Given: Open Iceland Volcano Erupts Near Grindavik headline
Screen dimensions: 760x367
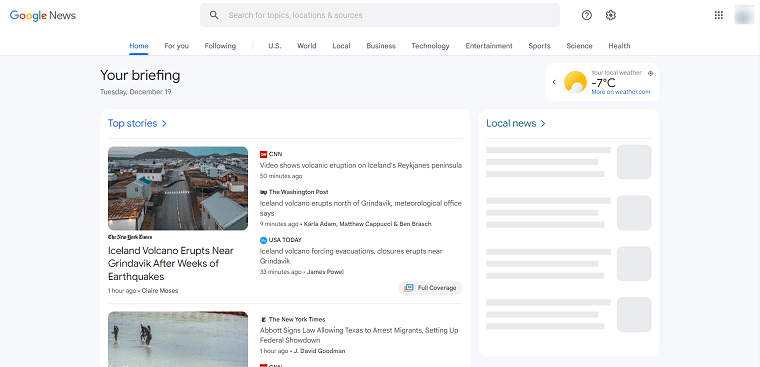Looking at the screenshot, I should (x=171, y=264).
